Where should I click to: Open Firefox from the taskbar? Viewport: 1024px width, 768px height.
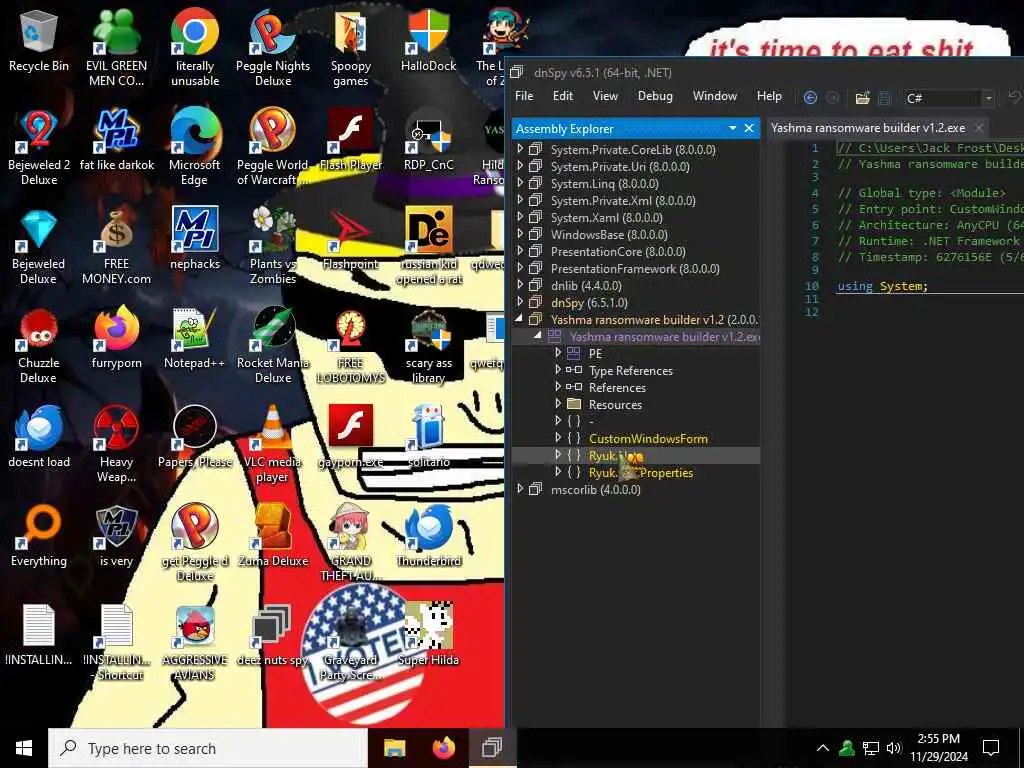tap(443, 748)
